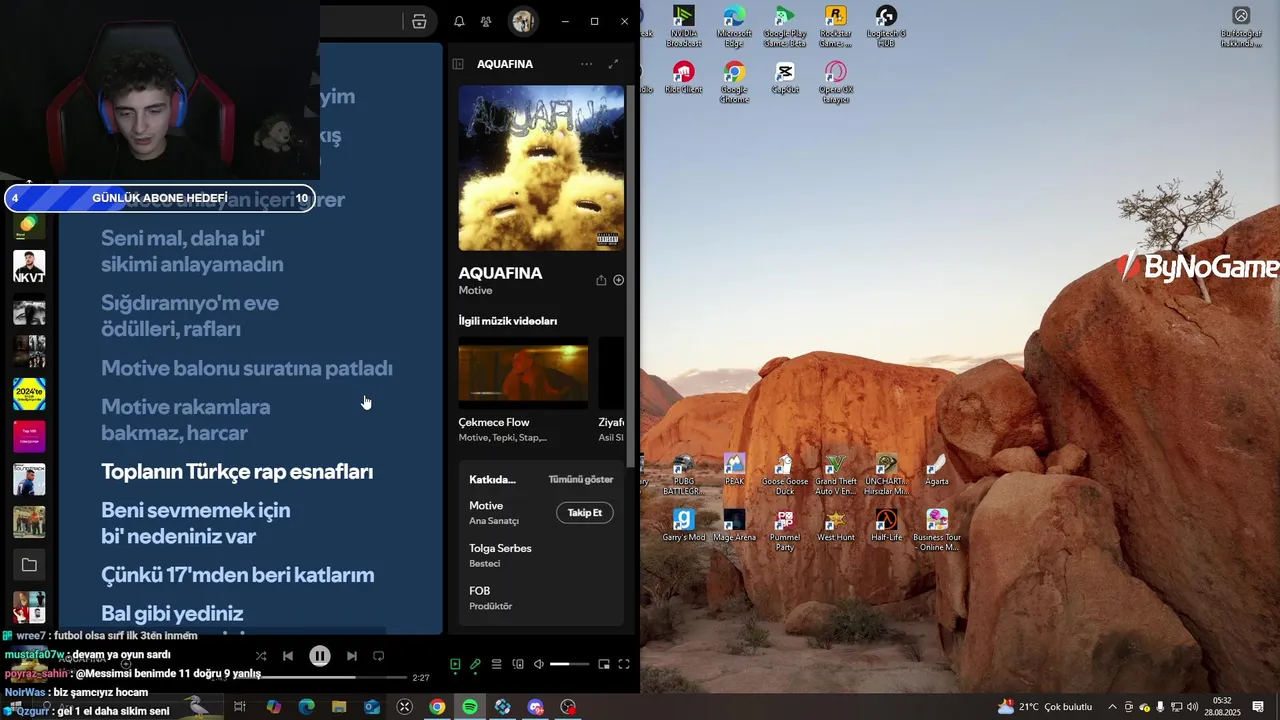Open Grand Theft Auto V shortcut
The width and height of the screenshot is (1280, 720).
click(x=835, y=474)
